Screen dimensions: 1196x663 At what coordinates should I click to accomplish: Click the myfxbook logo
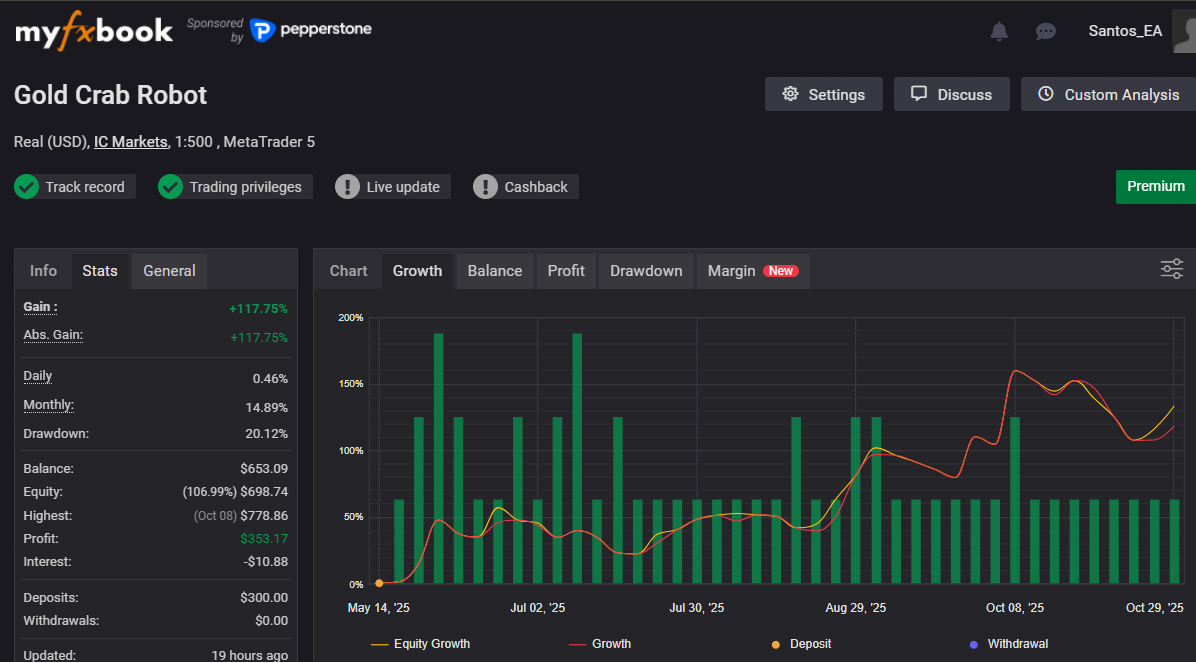click(93, 31)
